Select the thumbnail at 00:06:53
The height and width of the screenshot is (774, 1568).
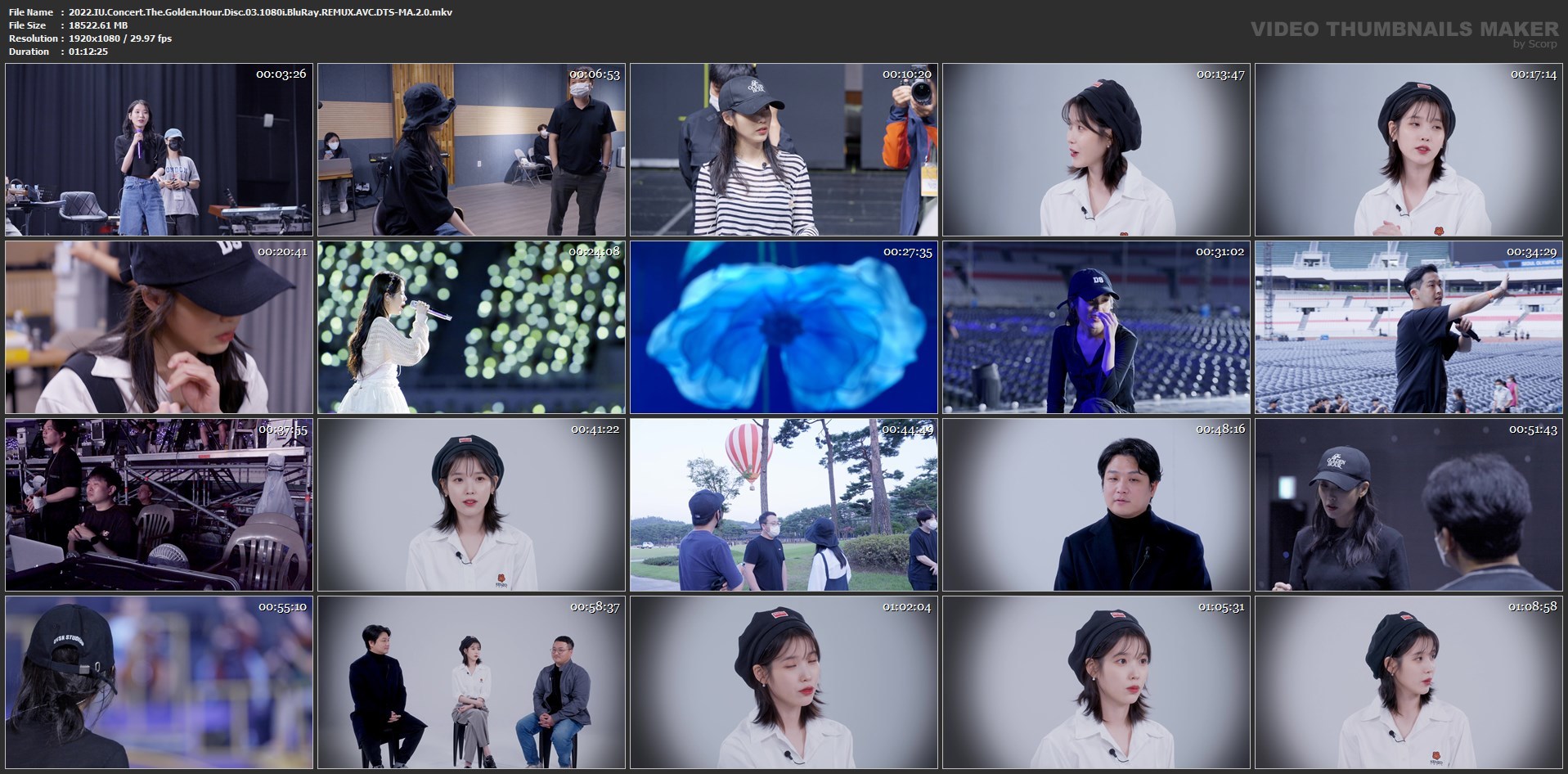pos(471,150)
